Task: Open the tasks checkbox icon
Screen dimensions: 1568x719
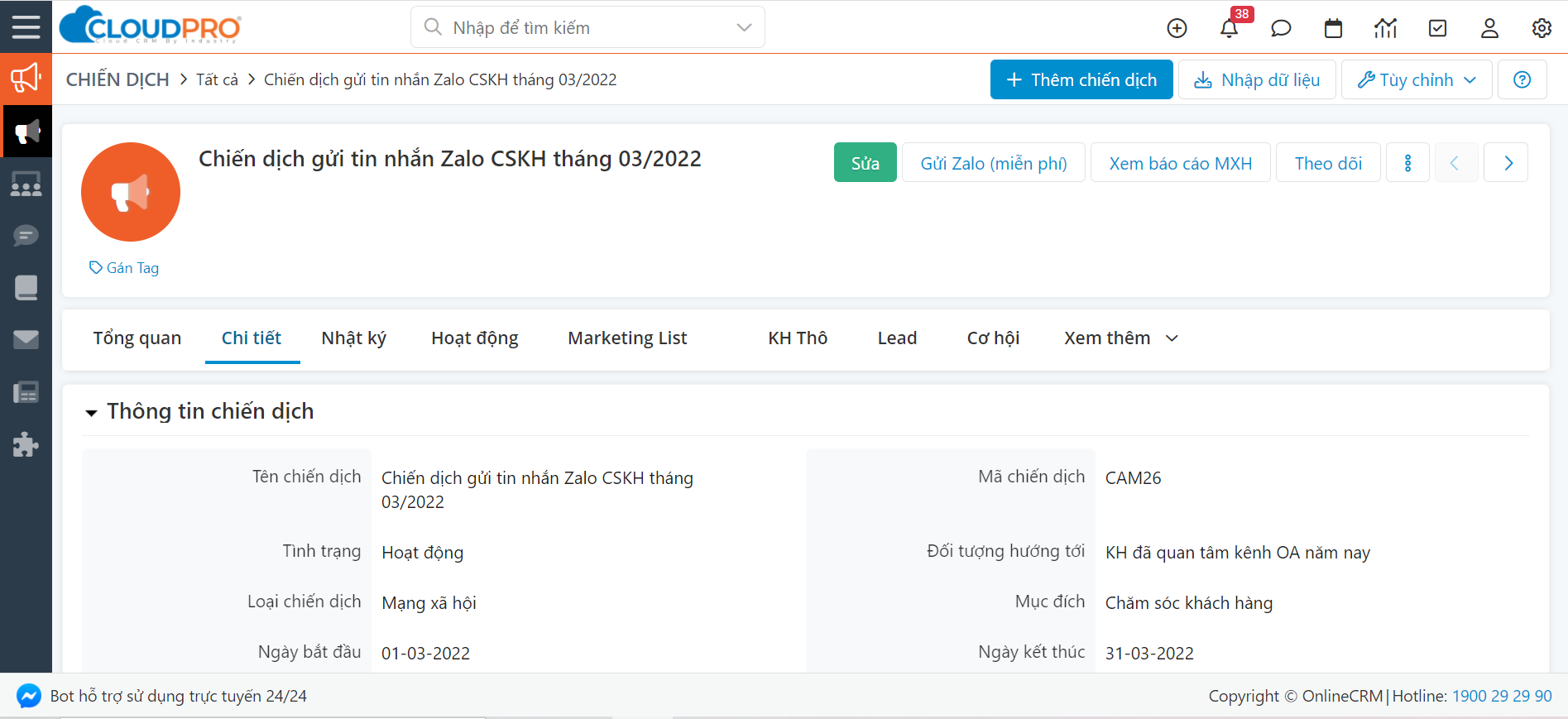Action: coord(1438,28)
